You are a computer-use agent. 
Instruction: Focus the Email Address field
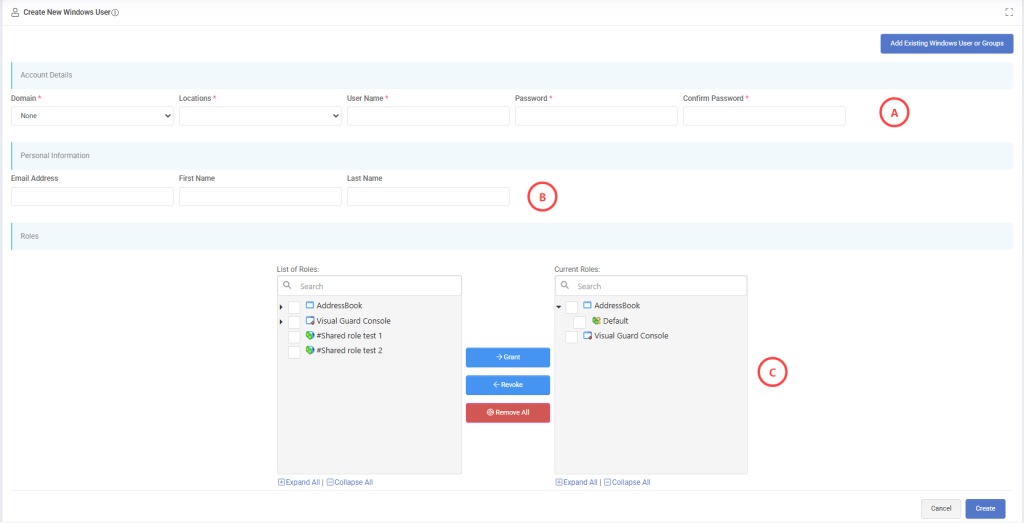(92, 197)
